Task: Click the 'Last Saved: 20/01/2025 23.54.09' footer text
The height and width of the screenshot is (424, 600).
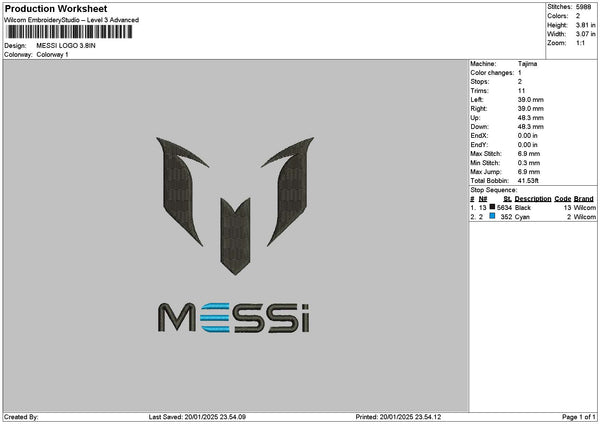Action: point(197,417)
